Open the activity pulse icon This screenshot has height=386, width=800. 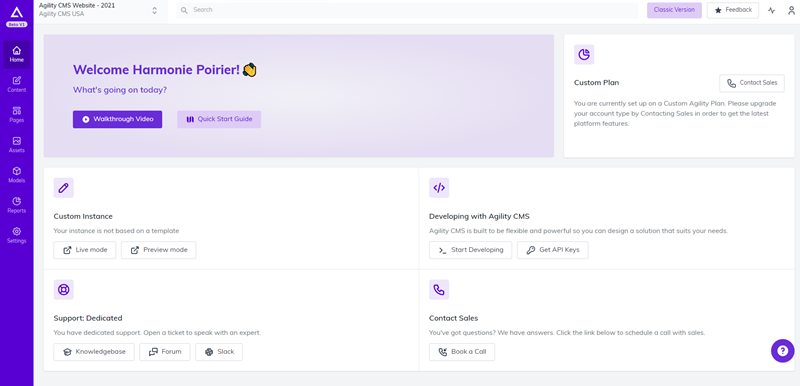pos(771,10)
